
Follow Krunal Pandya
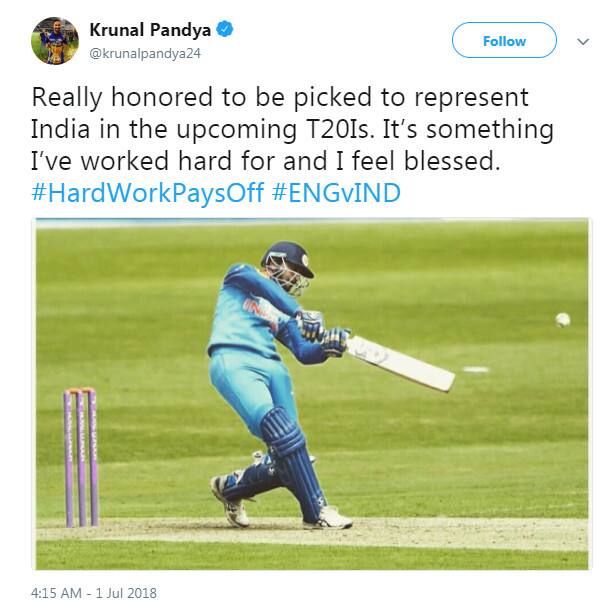click(504, 41)
